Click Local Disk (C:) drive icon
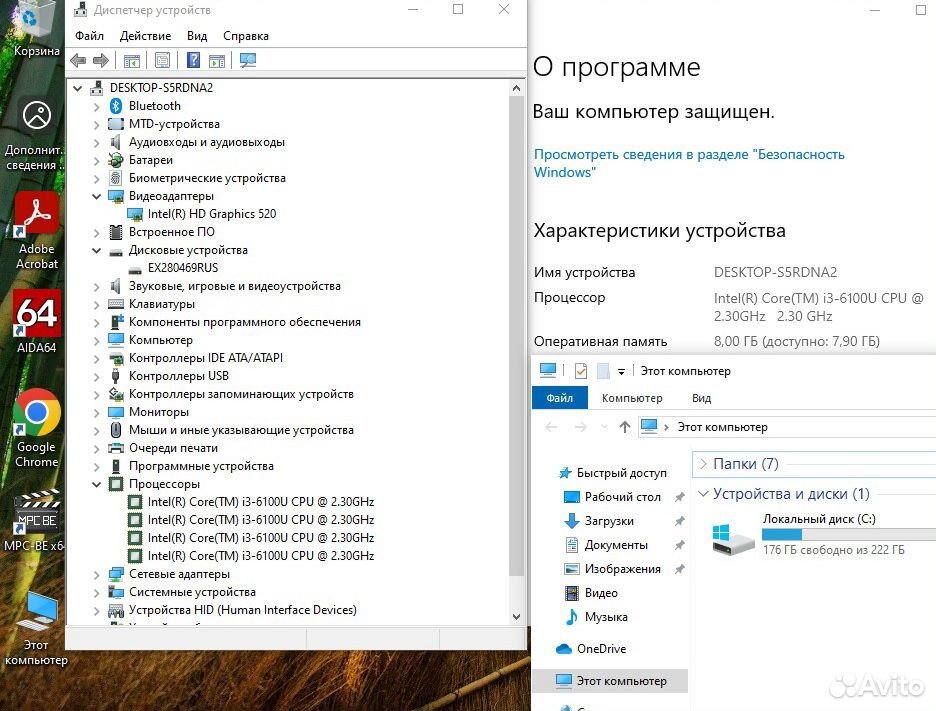Image resolution: width=936 pixels, height=711 pixels. pyautogui.click(x=733, y=538)
